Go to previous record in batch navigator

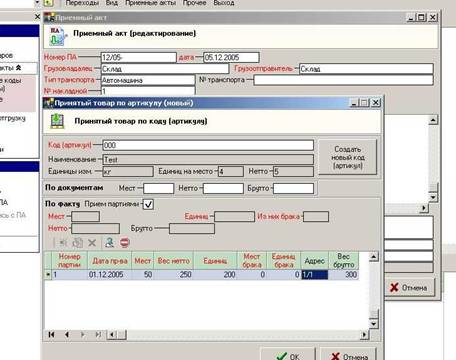tap(67, 334)
